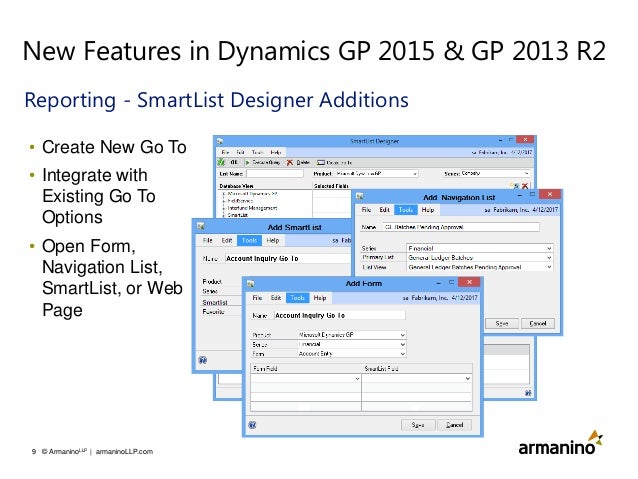The height and width of the screenshot is (479, 638).
Task: Open the Series dropdown in SmartList Designer
Action: pos(526,173)
